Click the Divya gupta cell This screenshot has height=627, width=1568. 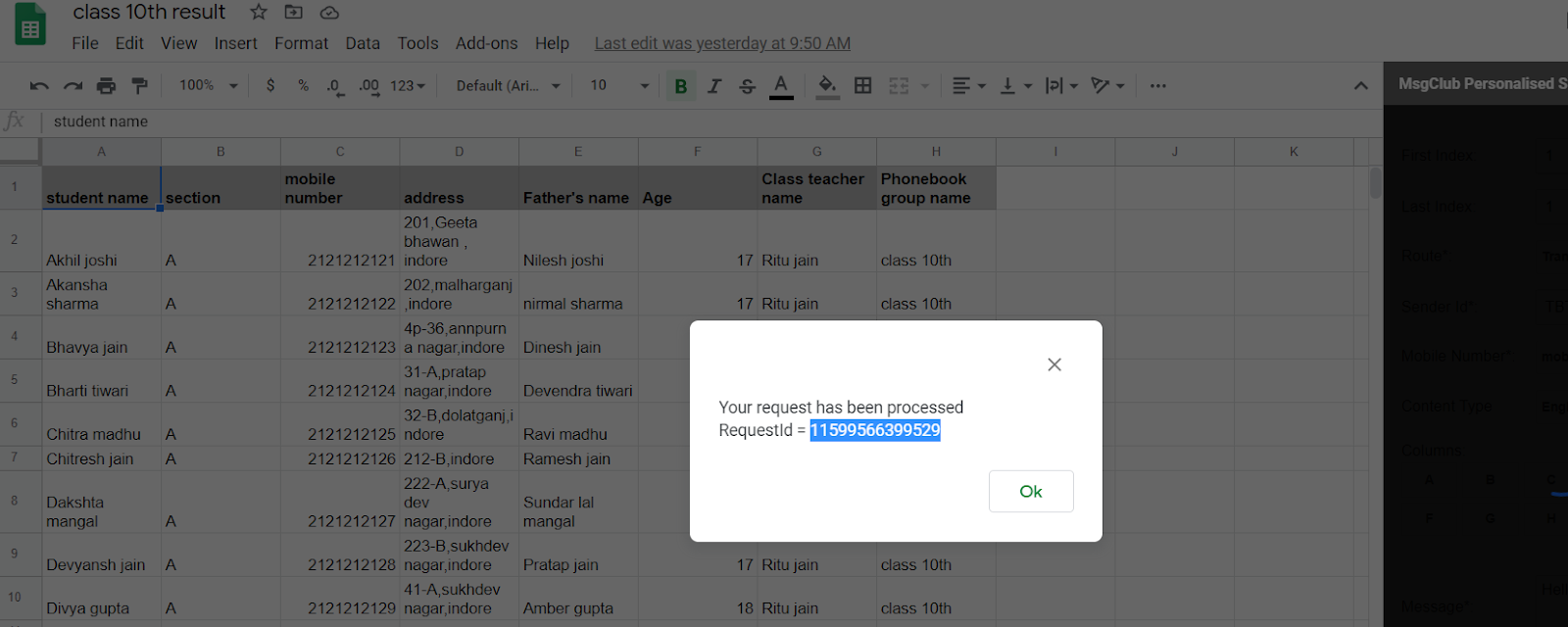click(101, 599)
